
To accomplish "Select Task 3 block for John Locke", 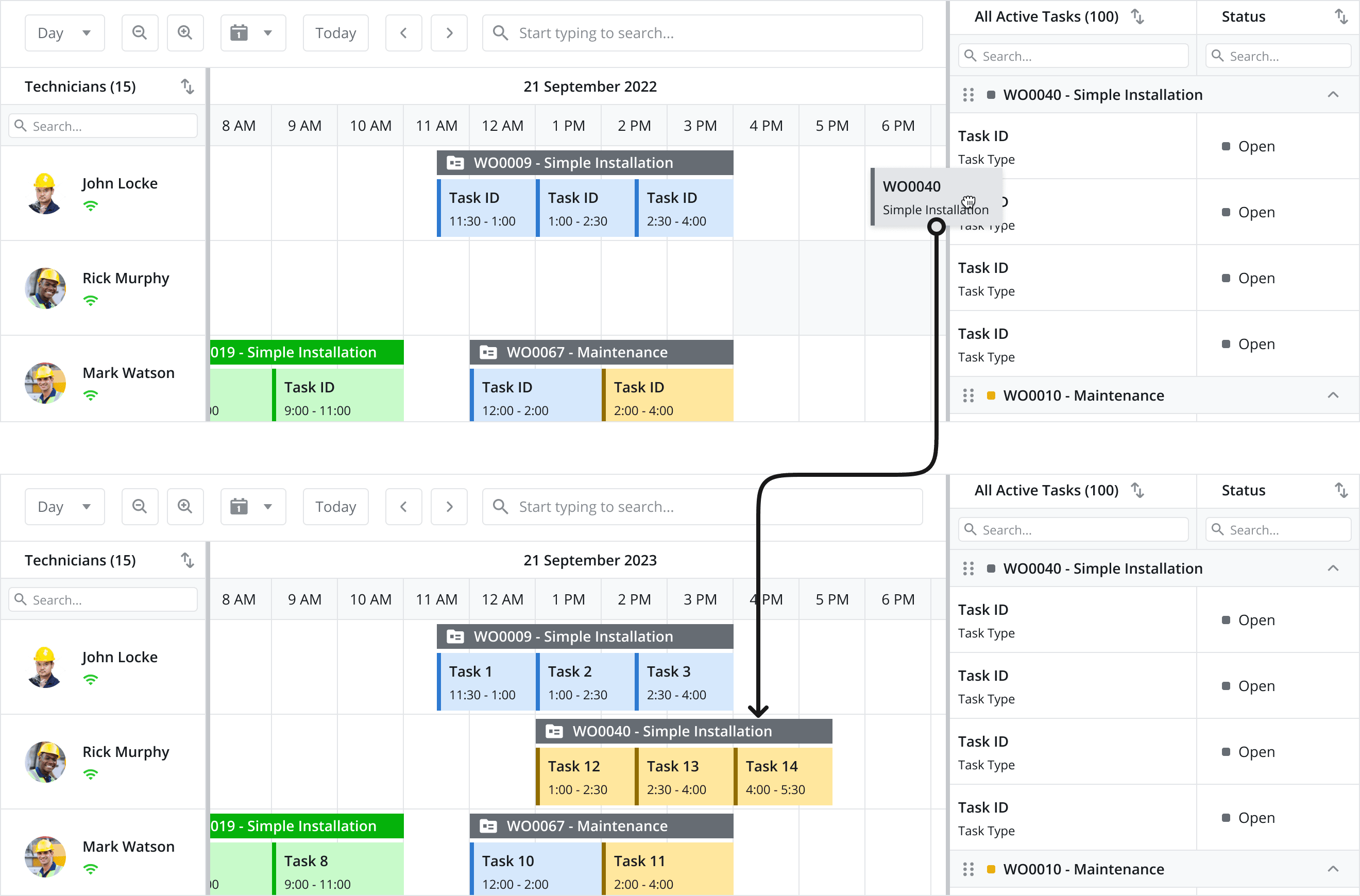I will (x=684, y=682).
